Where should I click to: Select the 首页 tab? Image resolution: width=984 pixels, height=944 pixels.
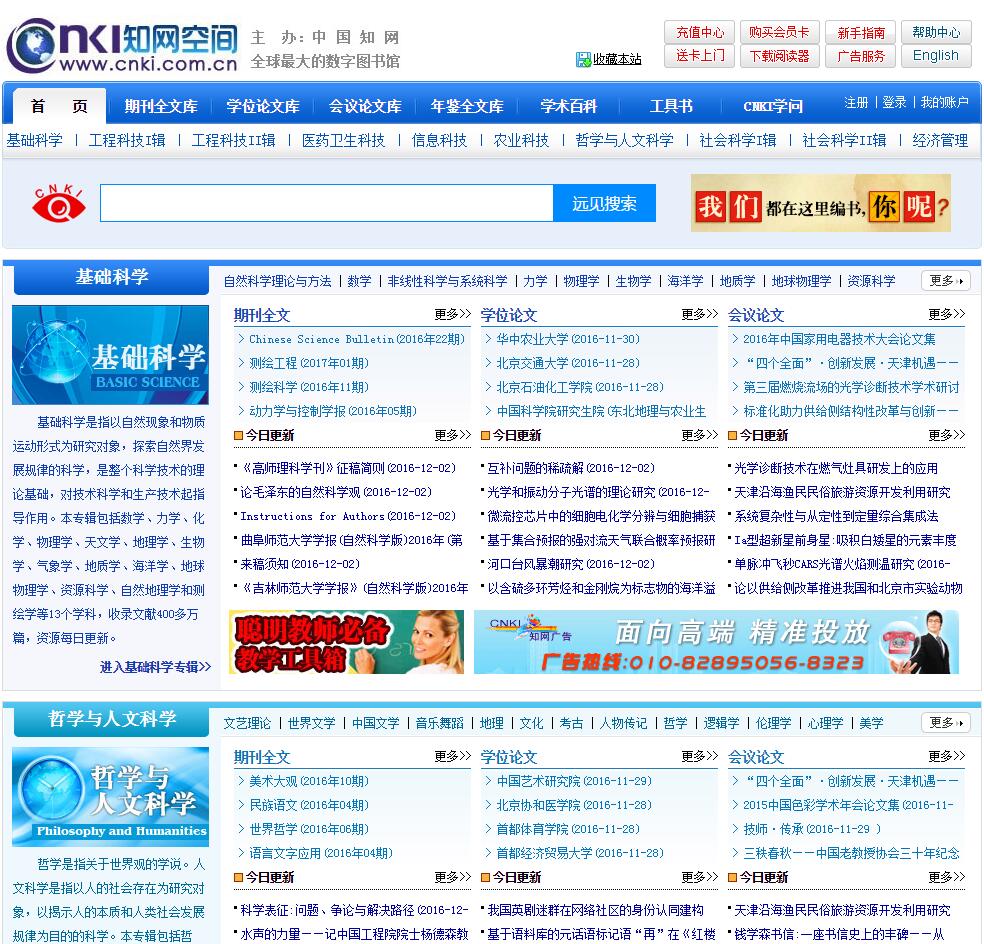pyautogui.click(x=60, y=106)
